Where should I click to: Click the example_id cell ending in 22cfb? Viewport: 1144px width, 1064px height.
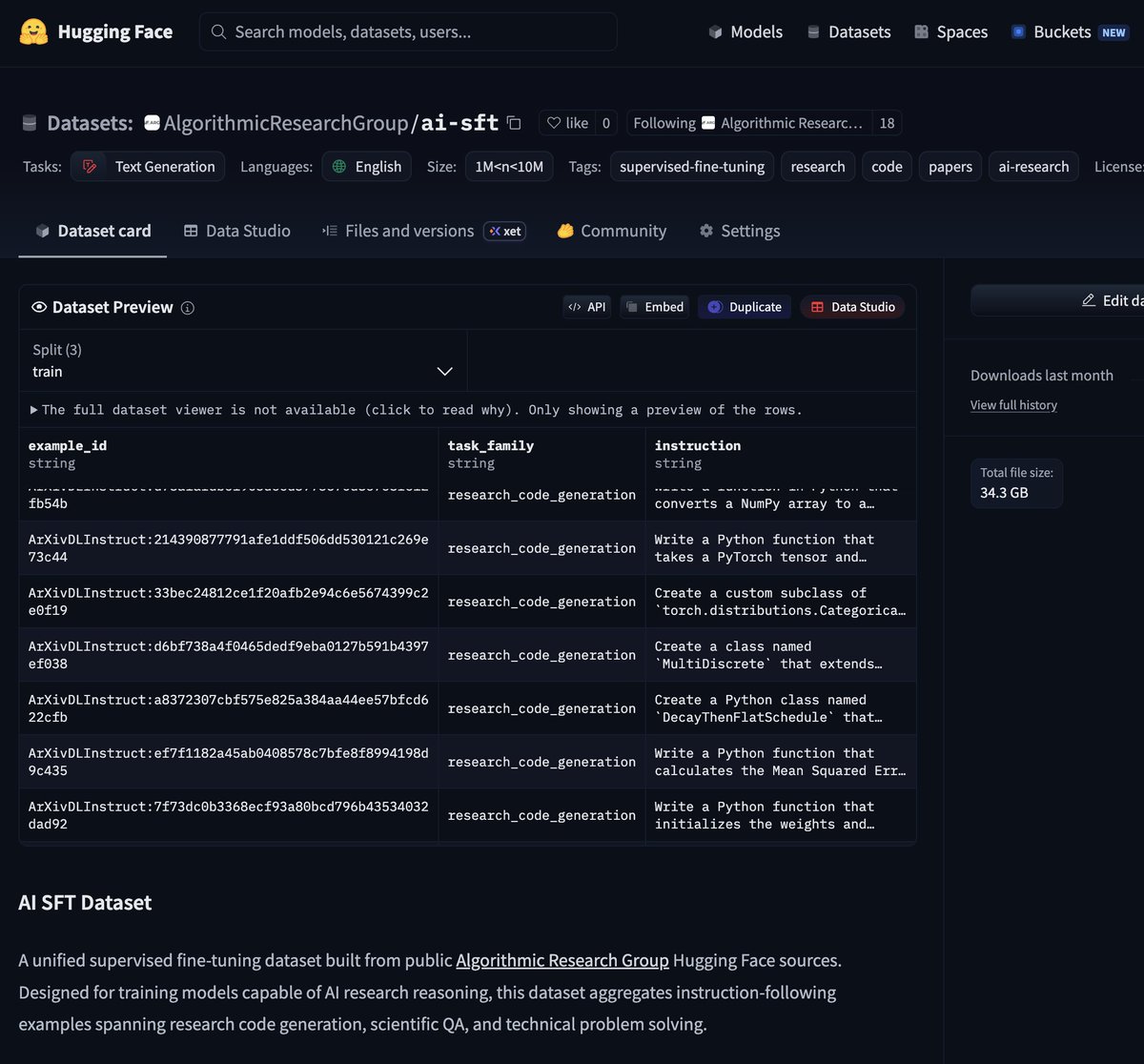tap(229, 708)
